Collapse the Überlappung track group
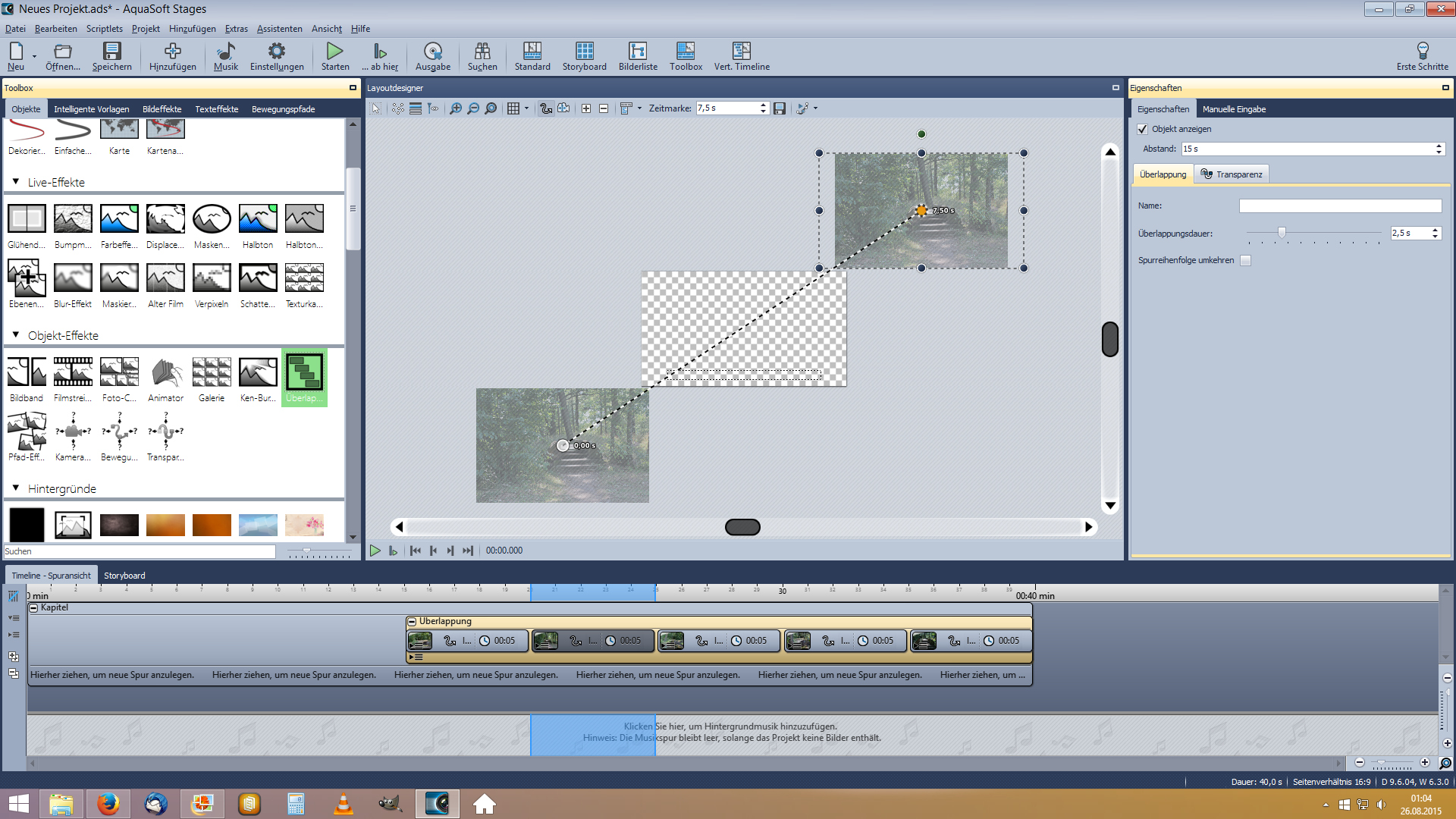This screenshot has width=1456, height=819. click(412, 622)
